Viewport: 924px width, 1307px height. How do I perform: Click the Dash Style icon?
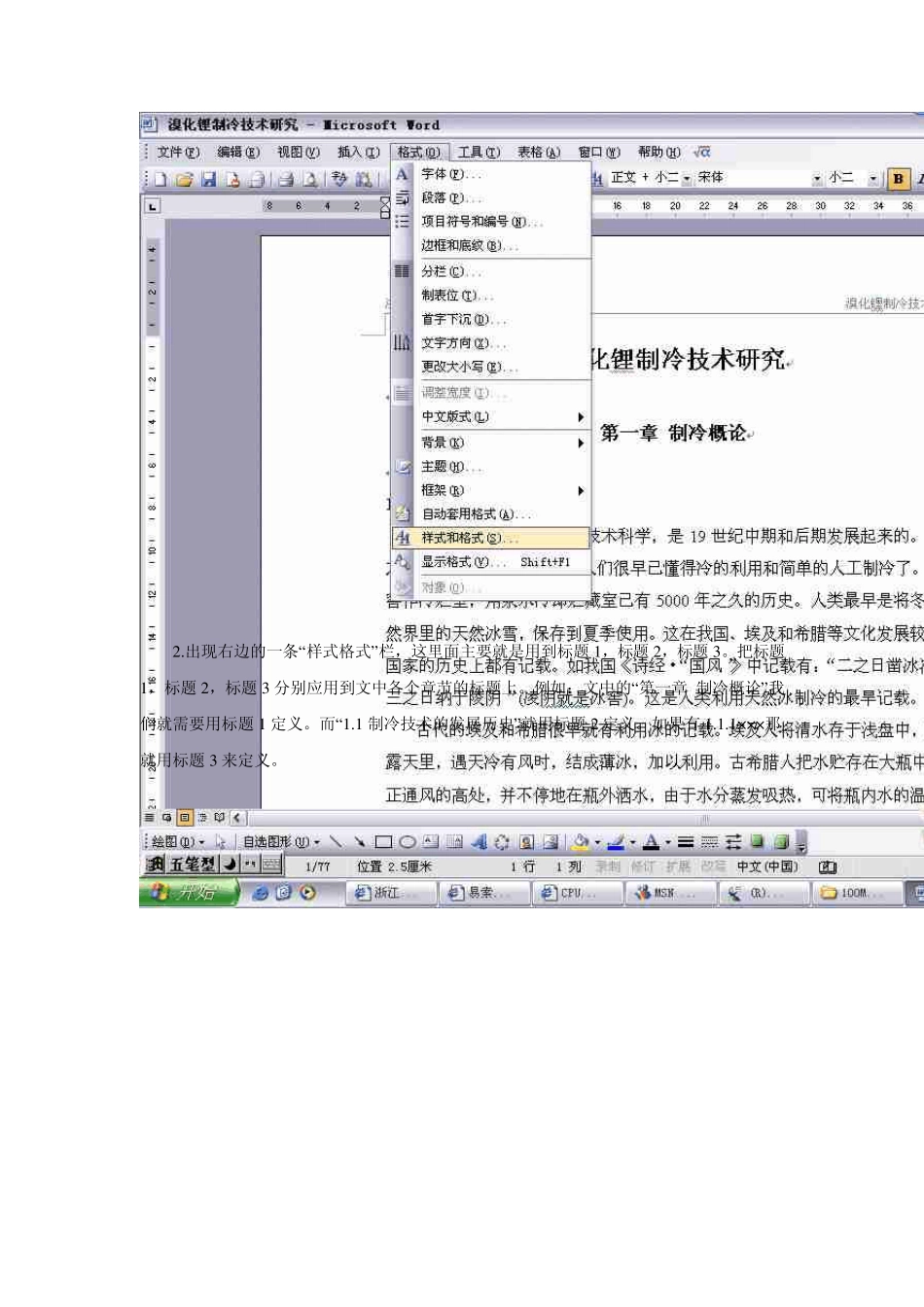709,842
